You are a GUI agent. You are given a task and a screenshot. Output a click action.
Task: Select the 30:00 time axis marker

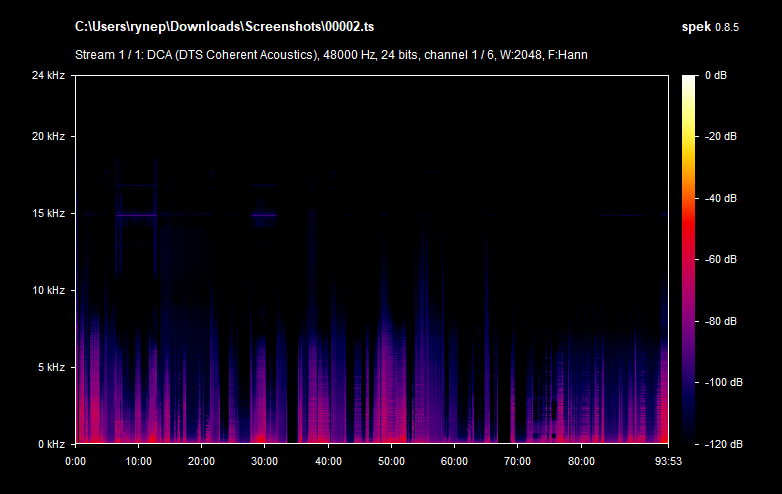[265, 461]
